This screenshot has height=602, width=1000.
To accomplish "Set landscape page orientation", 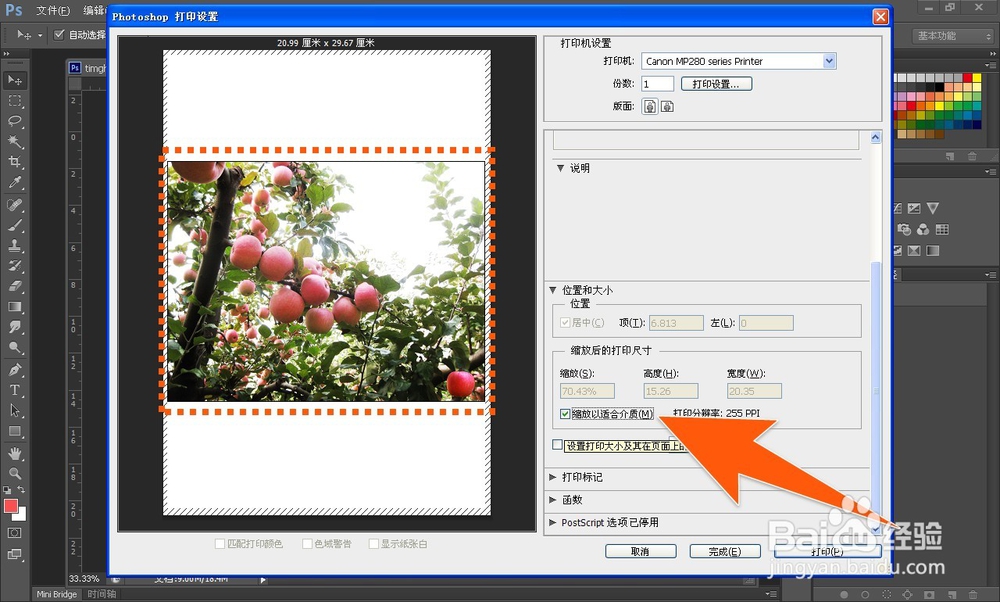I will pyautogui.click(x=667, y=106).
